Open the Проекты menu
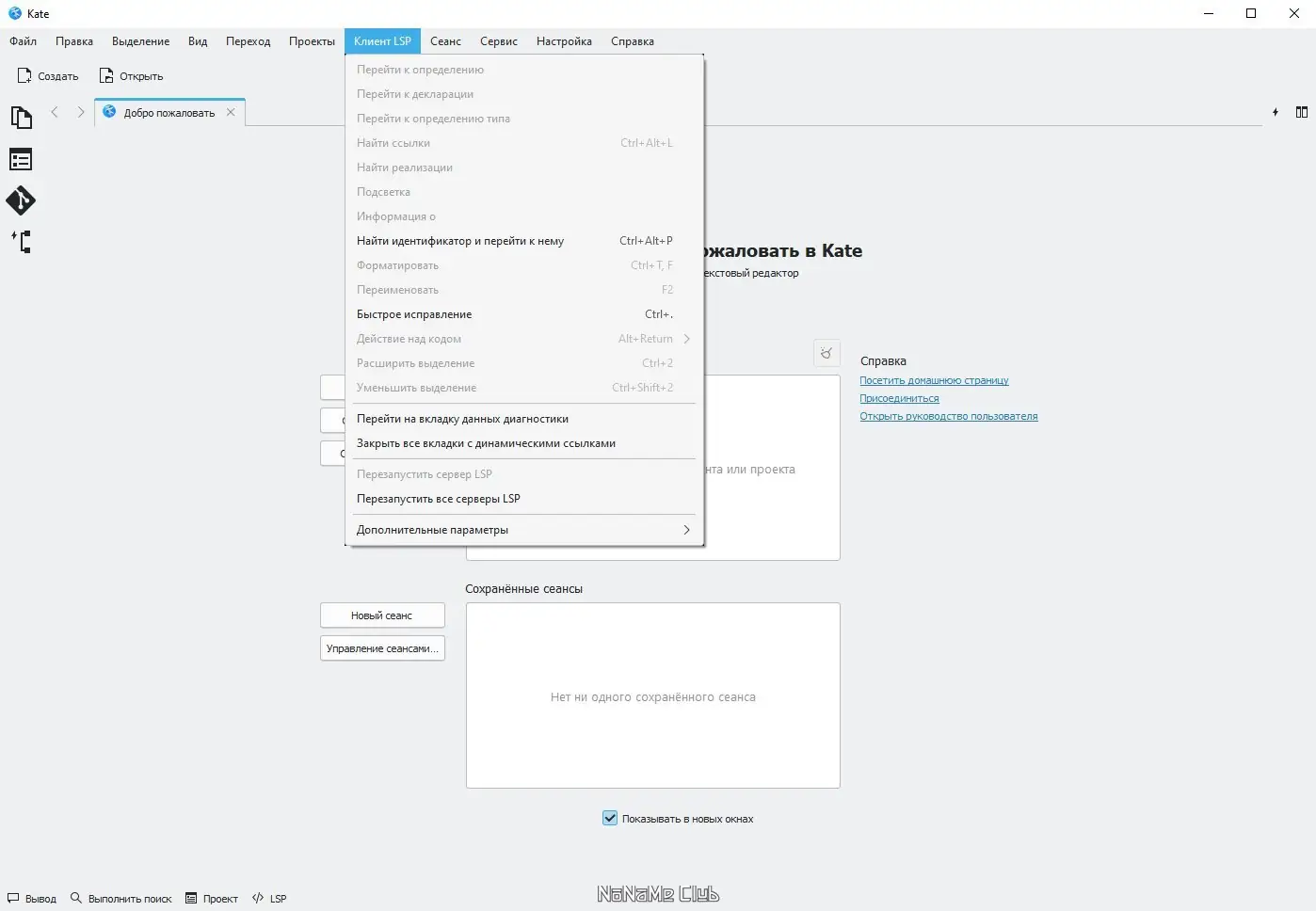Viewport: 1316px width, 911px height. coord(313,41)
